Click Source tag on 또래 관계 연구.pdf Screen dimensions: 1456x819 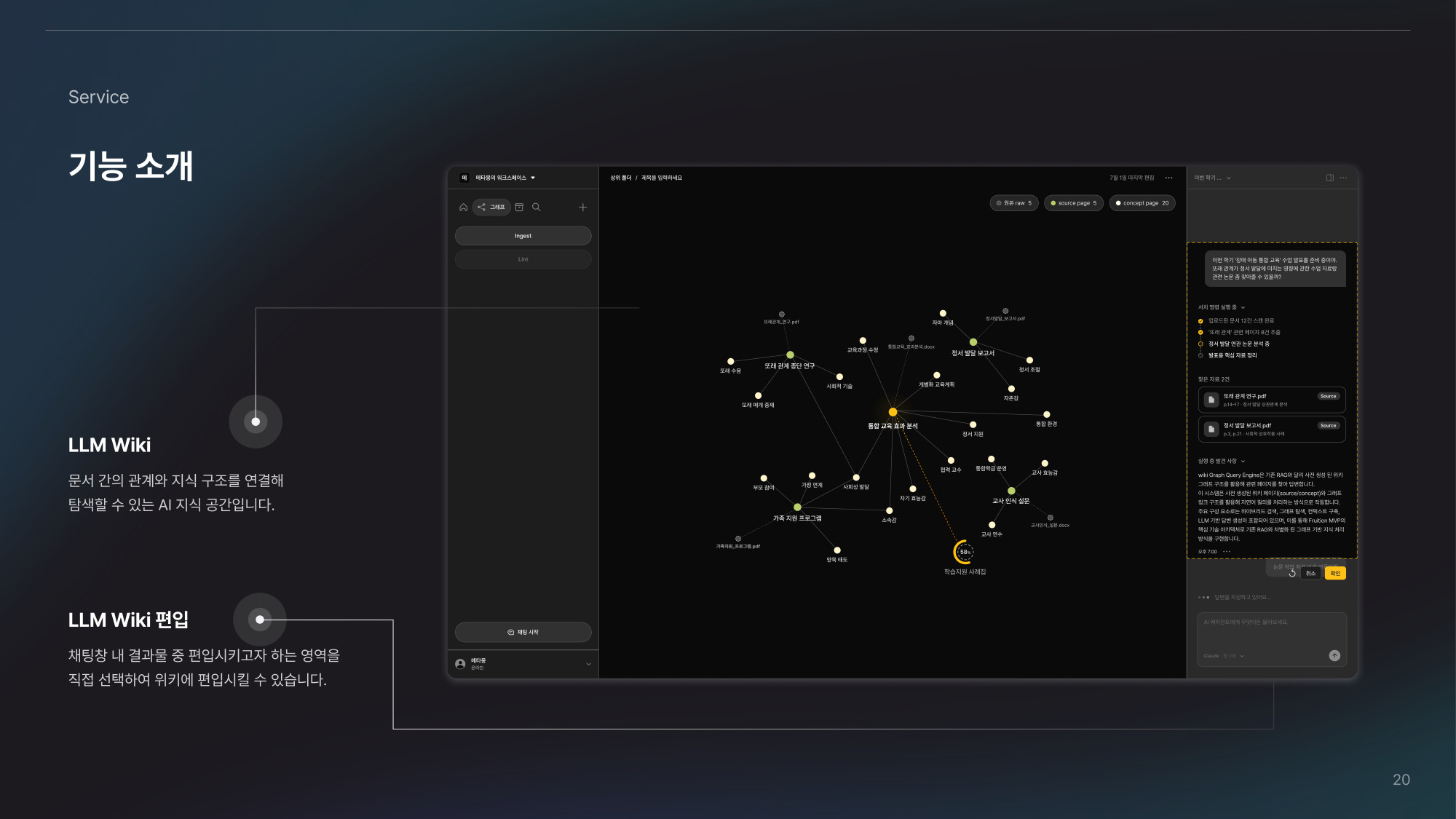pos(1329,397)
